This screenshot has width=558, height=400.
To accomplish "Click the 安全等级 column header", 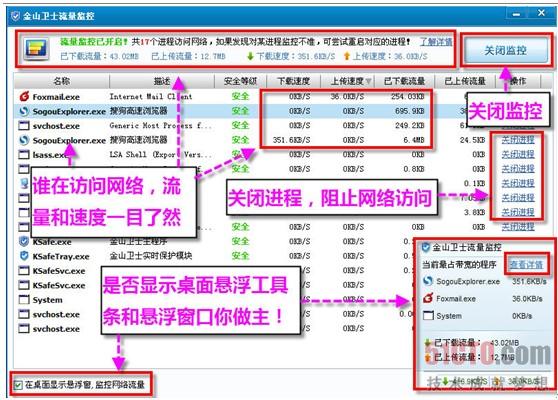I will (x=240, y=81).
